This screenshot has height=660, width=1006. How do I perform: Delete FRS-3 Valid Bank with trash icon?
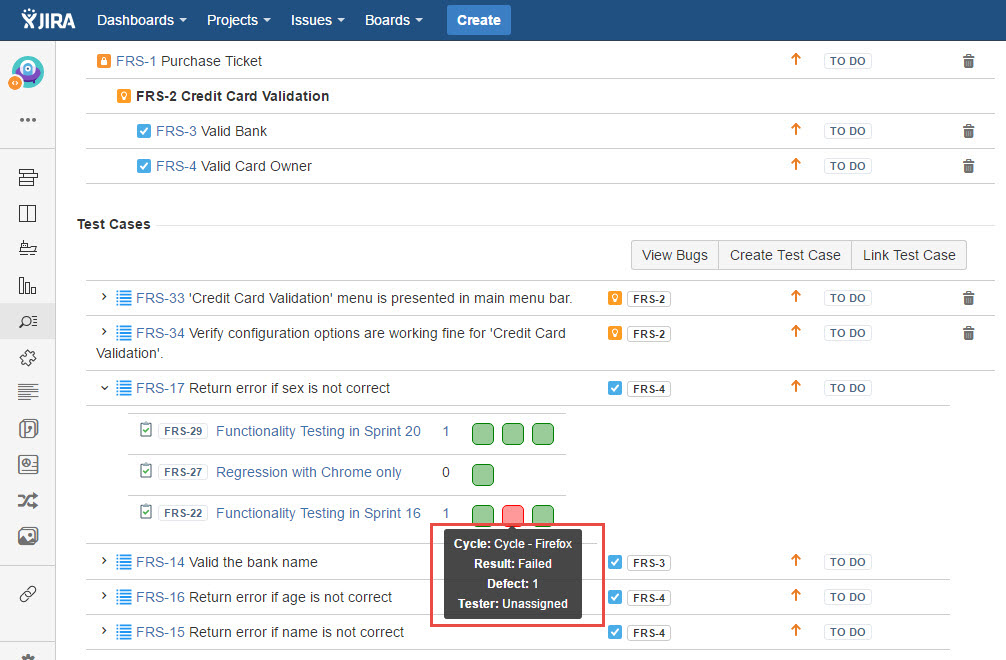tap(968, 131)
